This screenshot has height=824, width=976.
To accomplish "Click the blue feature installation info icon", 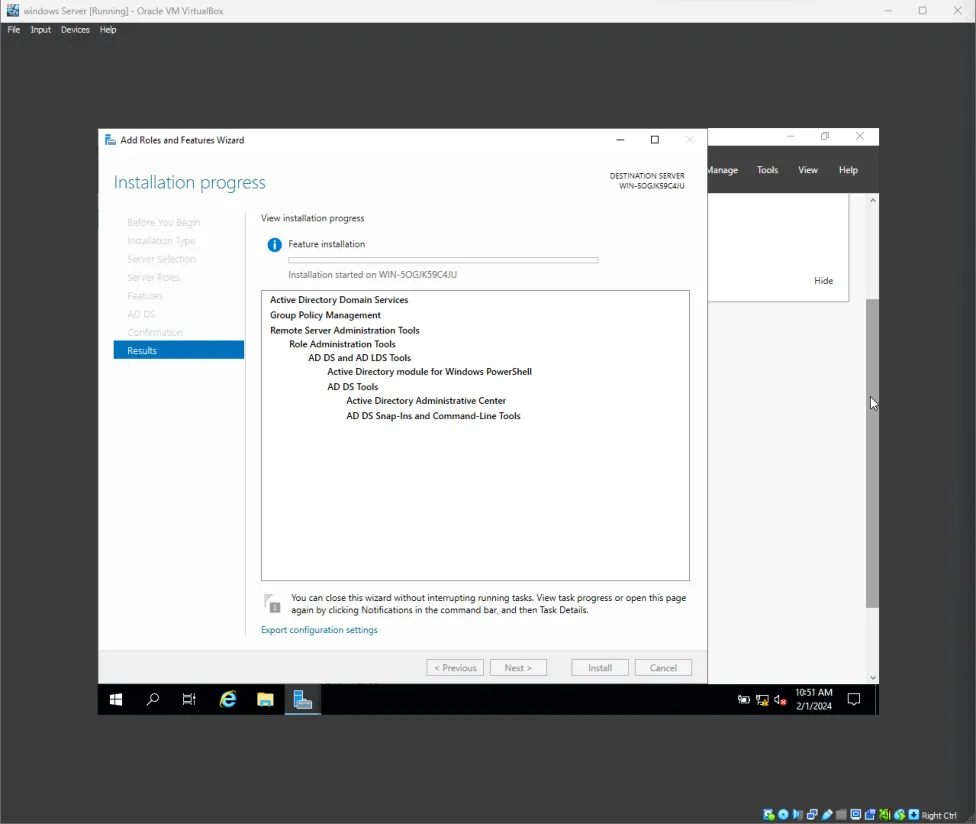I will (274, 245).
